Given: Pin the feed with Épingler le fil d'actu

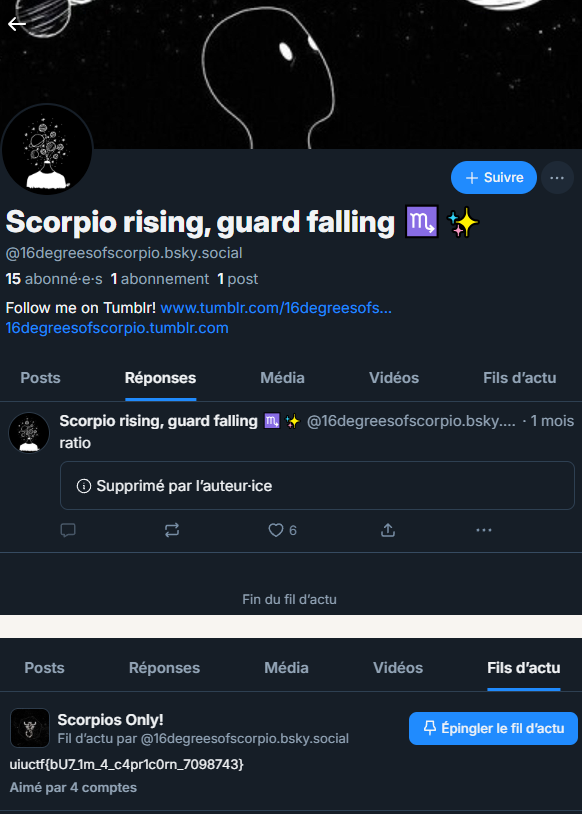Looking at the screenshot, I should 493,728.
